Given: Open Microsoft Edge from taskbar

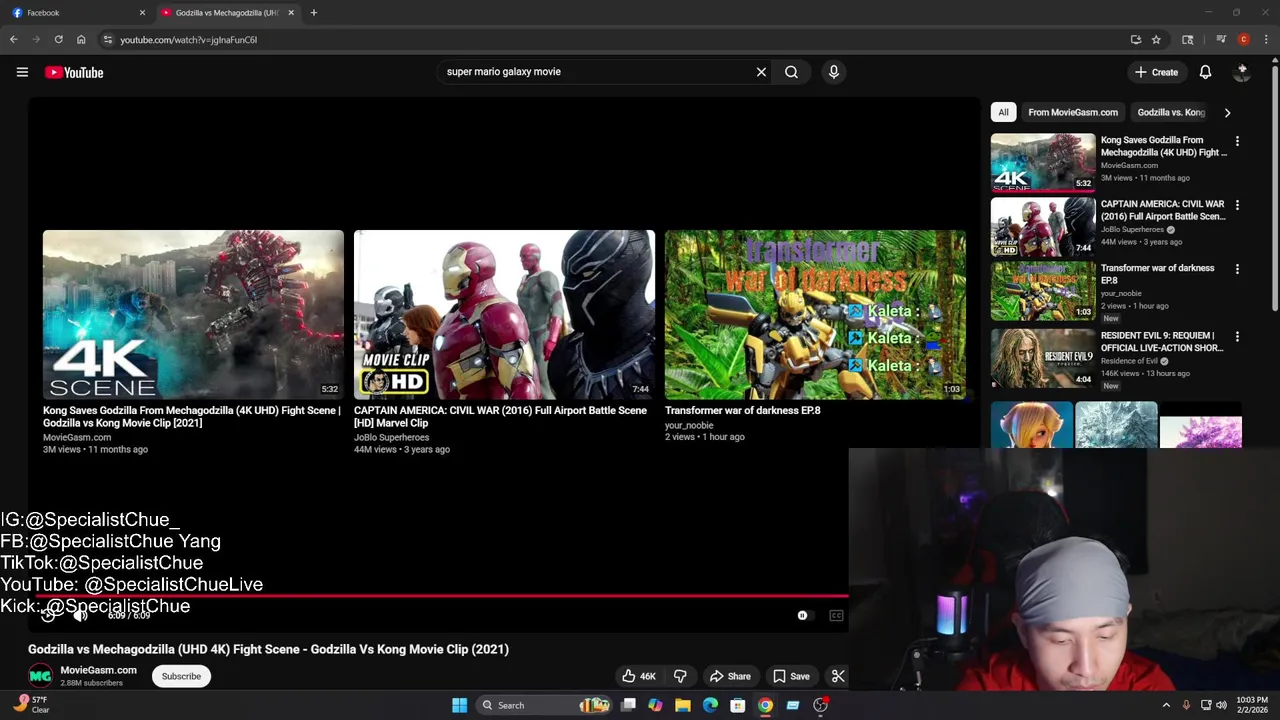Looking at the screenshot, I should click(710, 705).
